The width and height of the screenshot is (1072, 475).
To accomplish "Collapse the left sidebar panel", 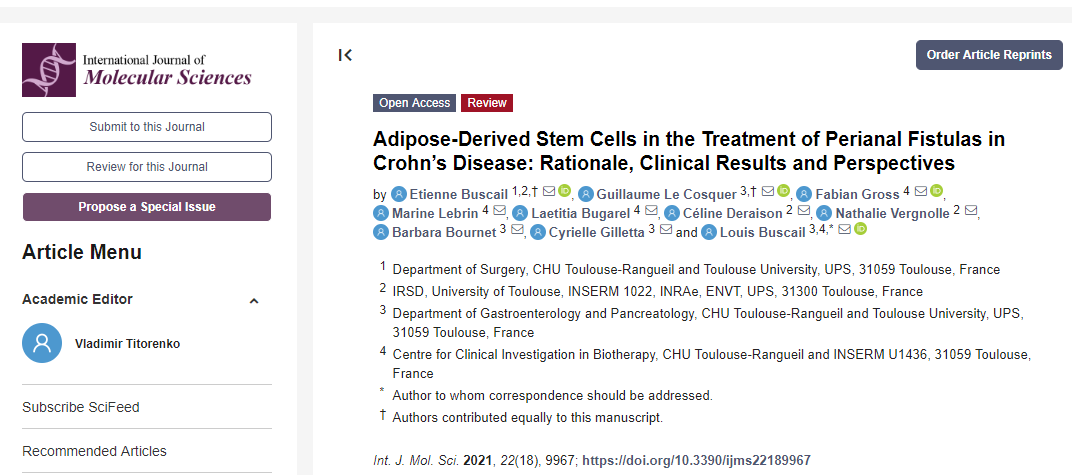I will tap(345, 55).
